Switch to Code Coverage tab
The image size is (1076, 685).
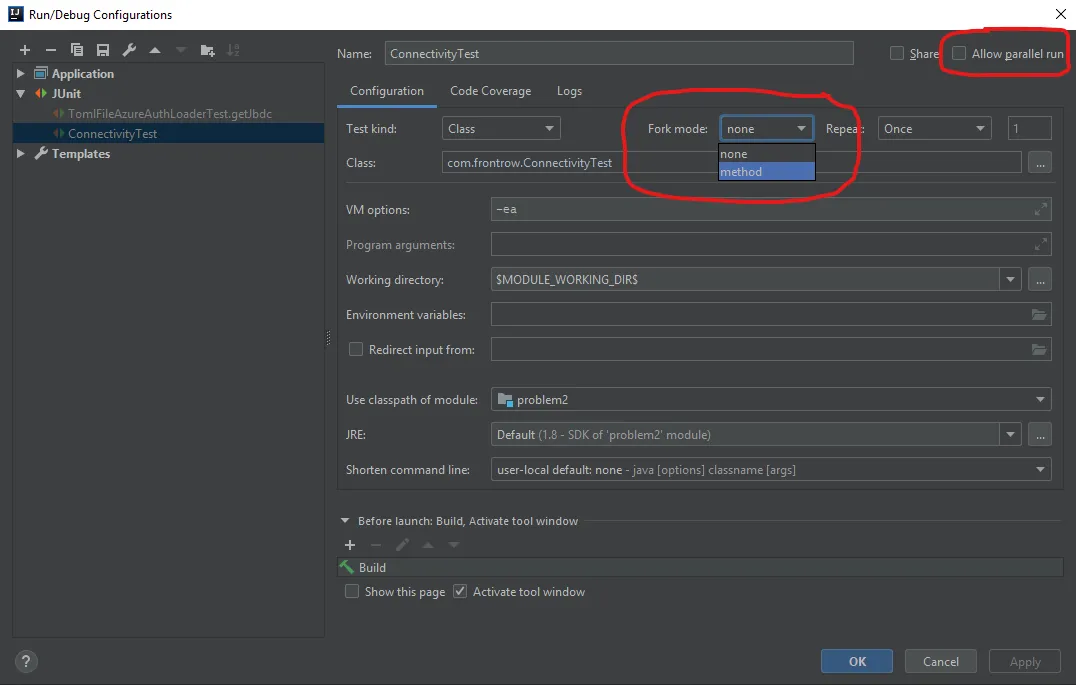pyautogui.click(x=490, y=91)
